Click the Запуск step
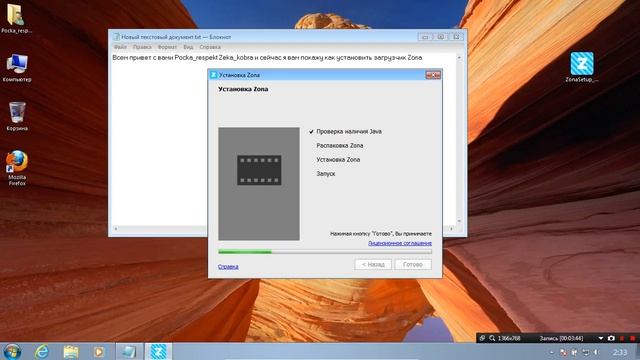 click(326, 173)
